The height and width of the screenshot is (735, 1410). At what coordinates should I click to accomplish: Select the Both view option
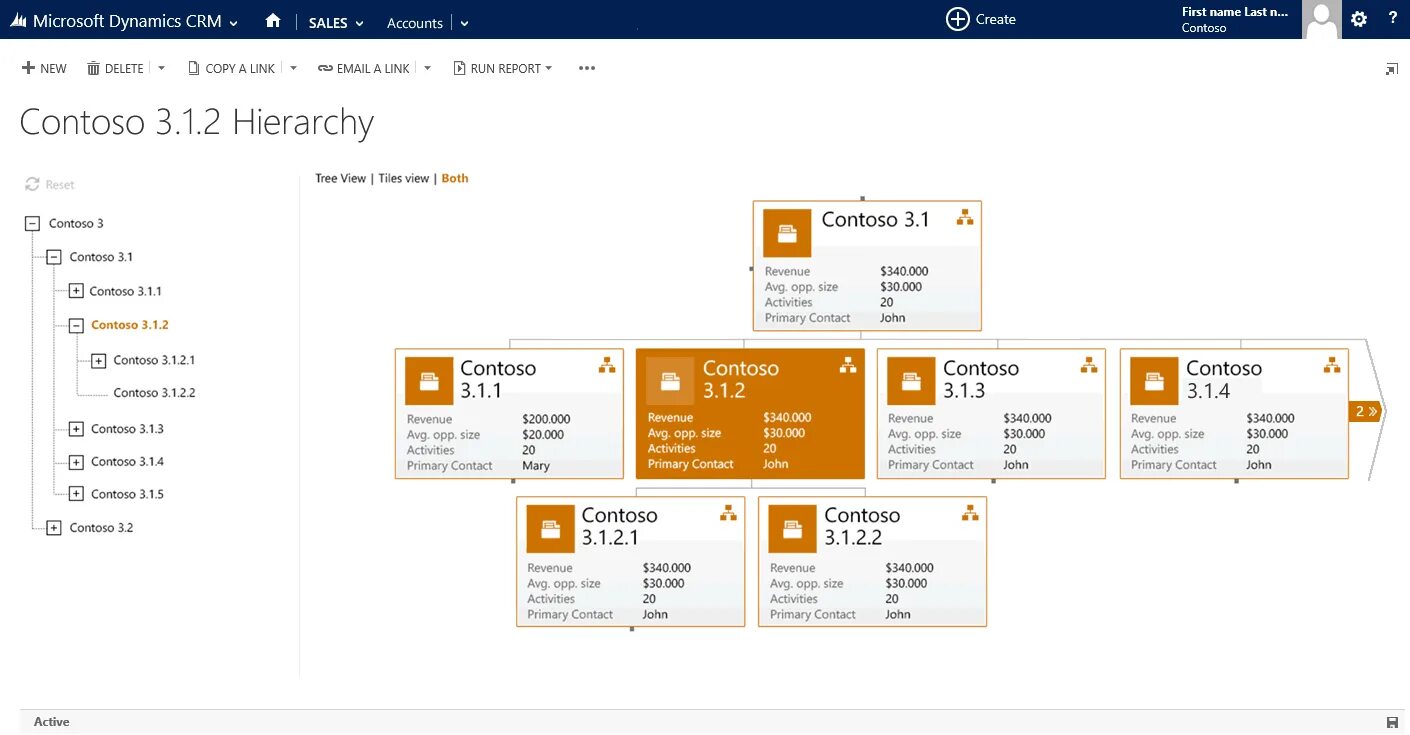(x=455, y=178)
